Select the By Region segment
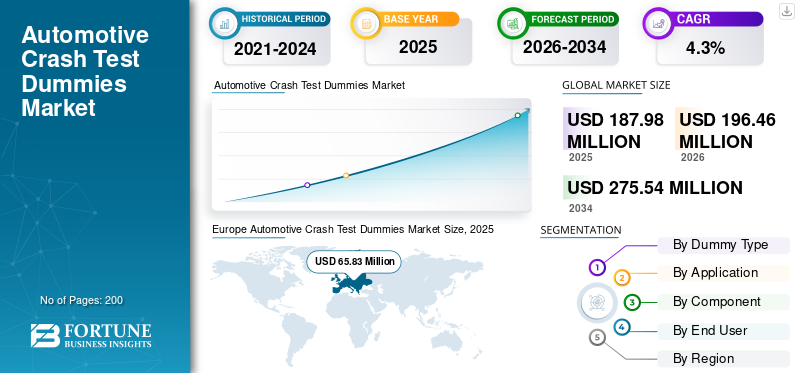The image size is (800, 373). pos(723,359)
